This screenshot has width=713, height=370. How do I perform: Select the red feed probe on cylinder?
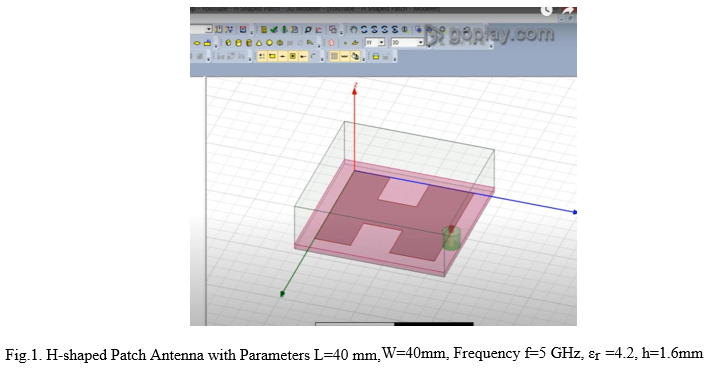[451, 229]
